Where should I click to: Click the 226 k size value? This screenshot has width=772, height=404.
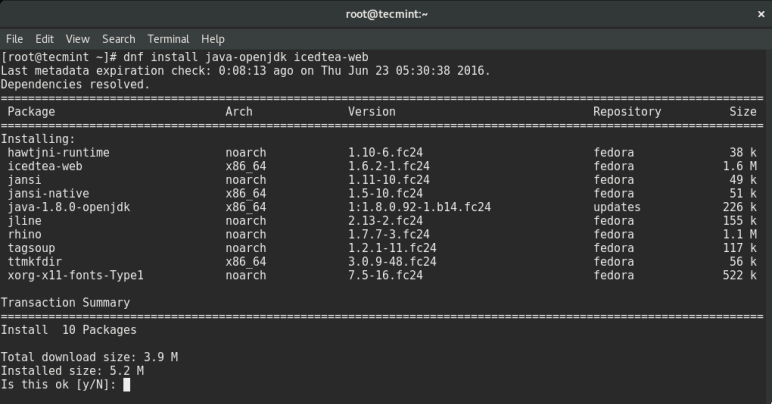coord(740,207)
